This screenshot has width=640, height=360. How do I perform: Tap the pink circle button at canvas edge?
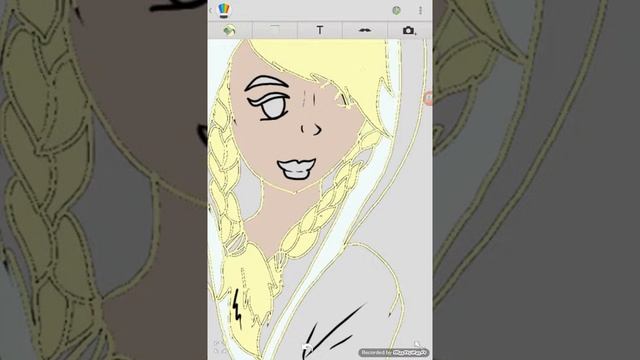coord(429,98)
